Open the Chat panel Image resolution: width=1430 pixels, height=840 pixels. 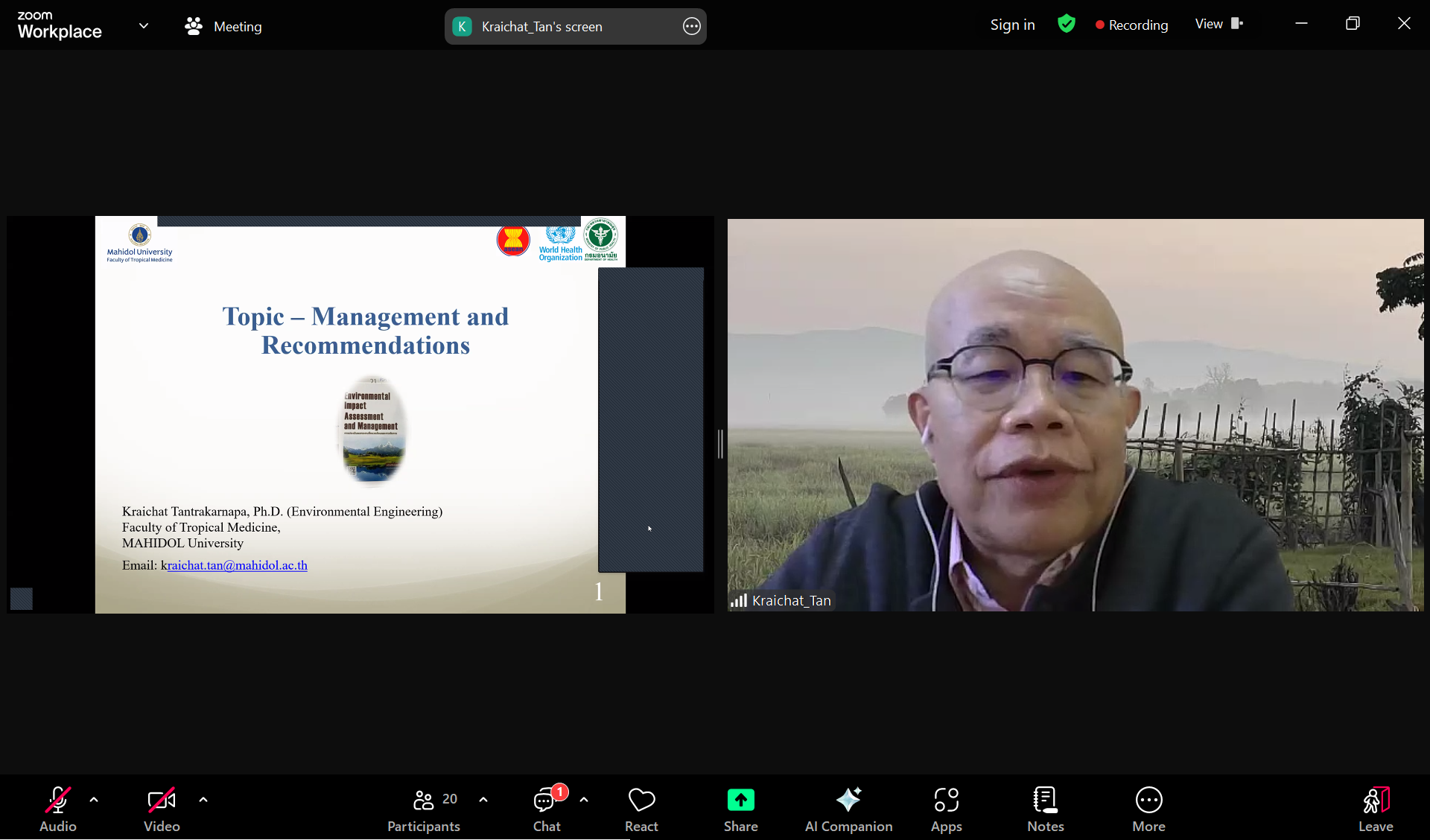coord(547,809)
